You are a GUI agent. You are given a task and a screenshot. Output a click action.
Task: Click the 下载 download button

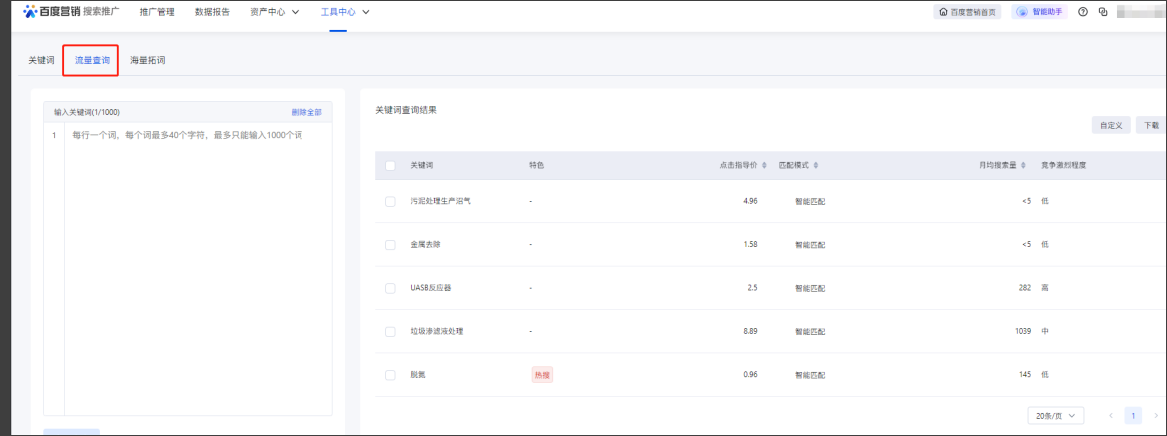point(1150,125)
